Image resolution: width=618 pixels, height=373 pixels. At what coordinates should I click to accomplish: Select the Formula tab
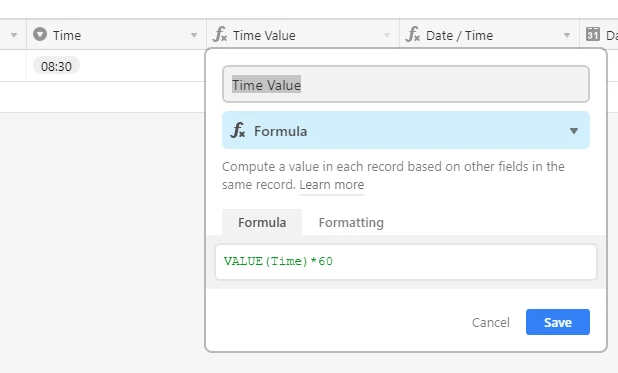pos(262,222)
